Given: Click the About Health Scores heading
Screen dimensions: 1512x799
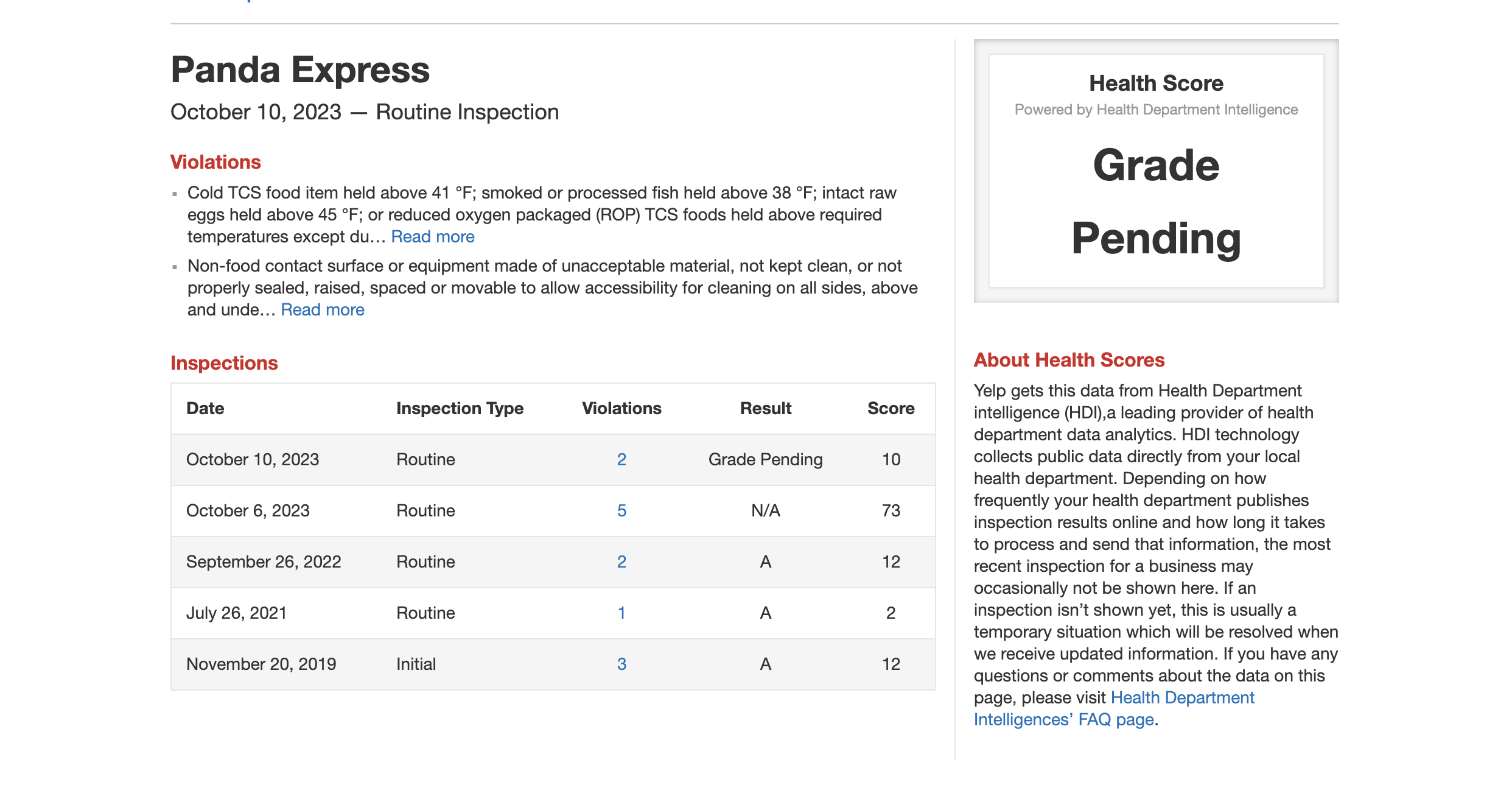Looking at the screenshot, I should [x=1069, y=361].
